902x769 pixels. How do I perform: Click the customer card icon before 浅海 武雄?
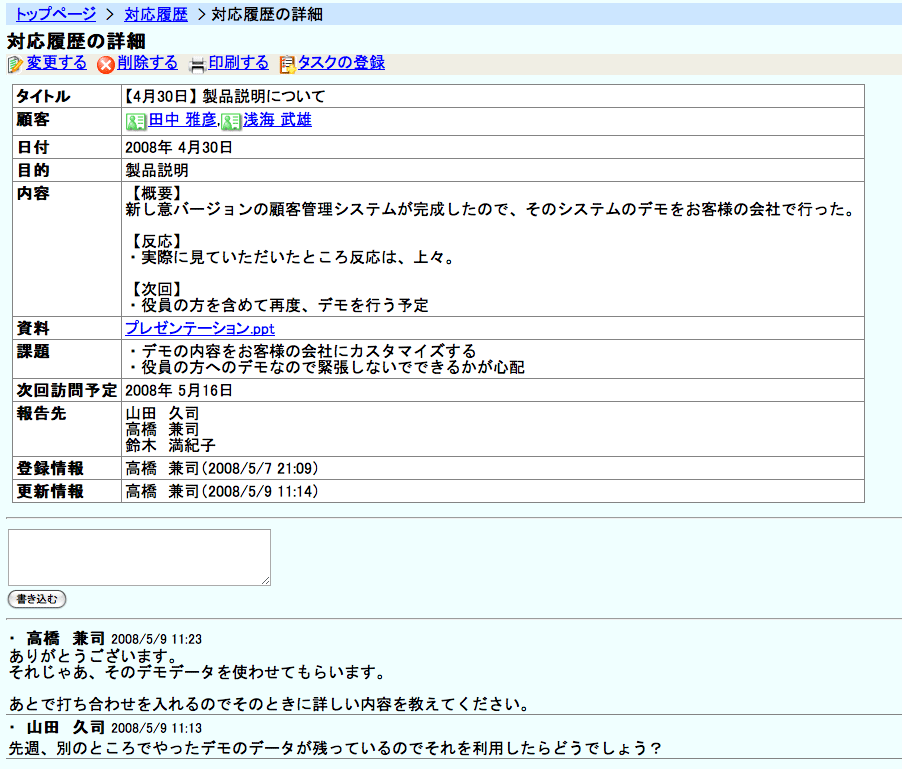tap(231, 121)
